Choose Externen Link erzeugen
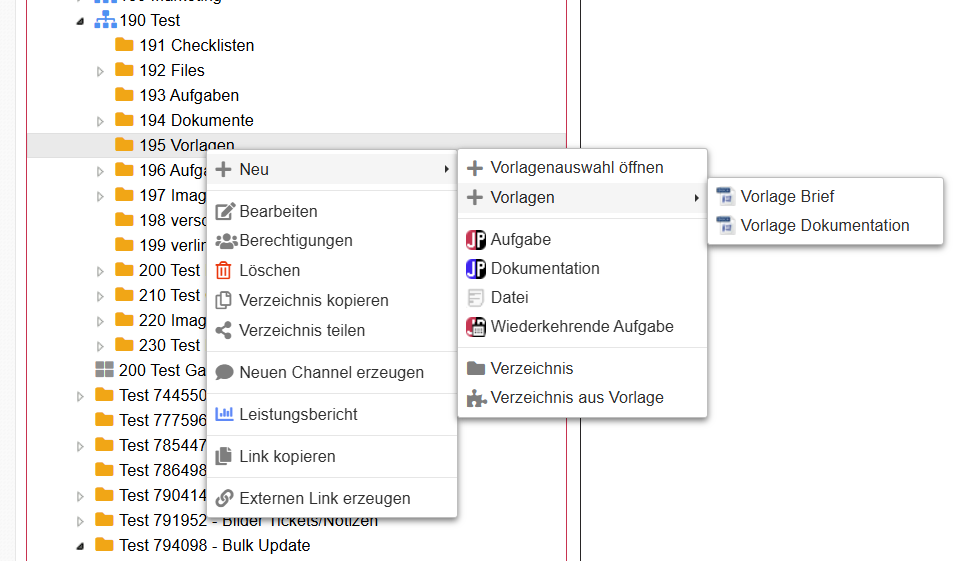Screen dimensions: 977x561 tap(324, 498)
